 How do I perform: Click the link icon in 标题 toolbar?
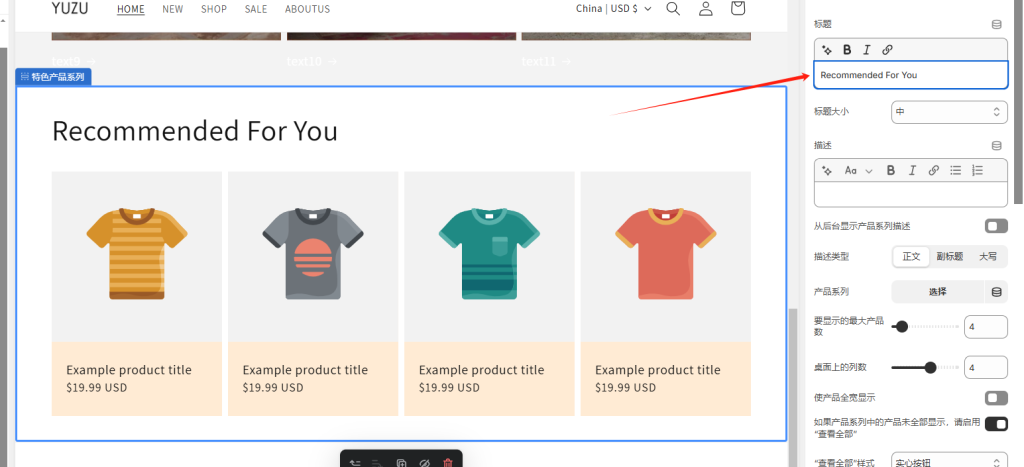coord(887,50)
